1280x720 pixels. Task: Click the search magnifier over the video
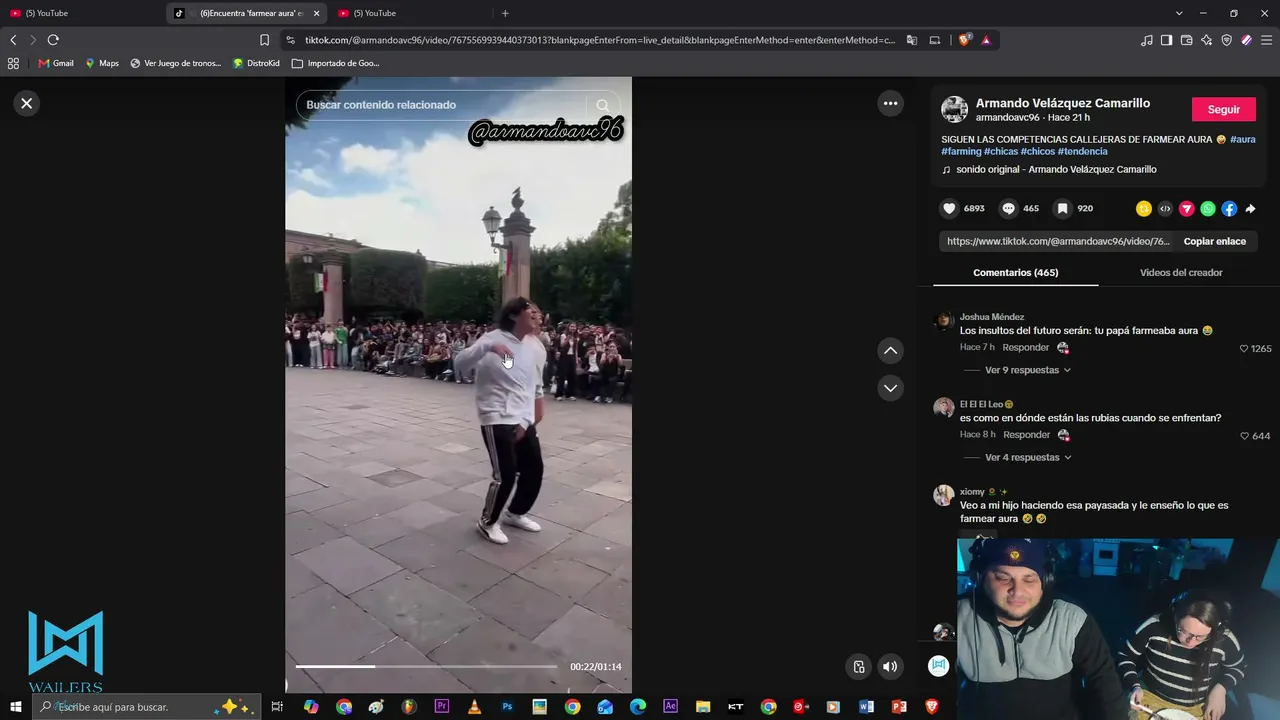602,105
